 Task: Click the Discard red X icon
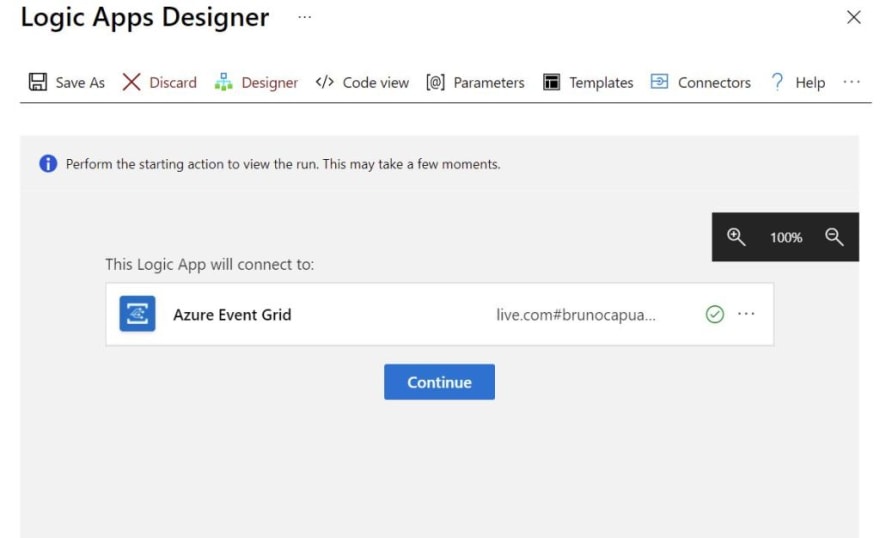[131, 82]
